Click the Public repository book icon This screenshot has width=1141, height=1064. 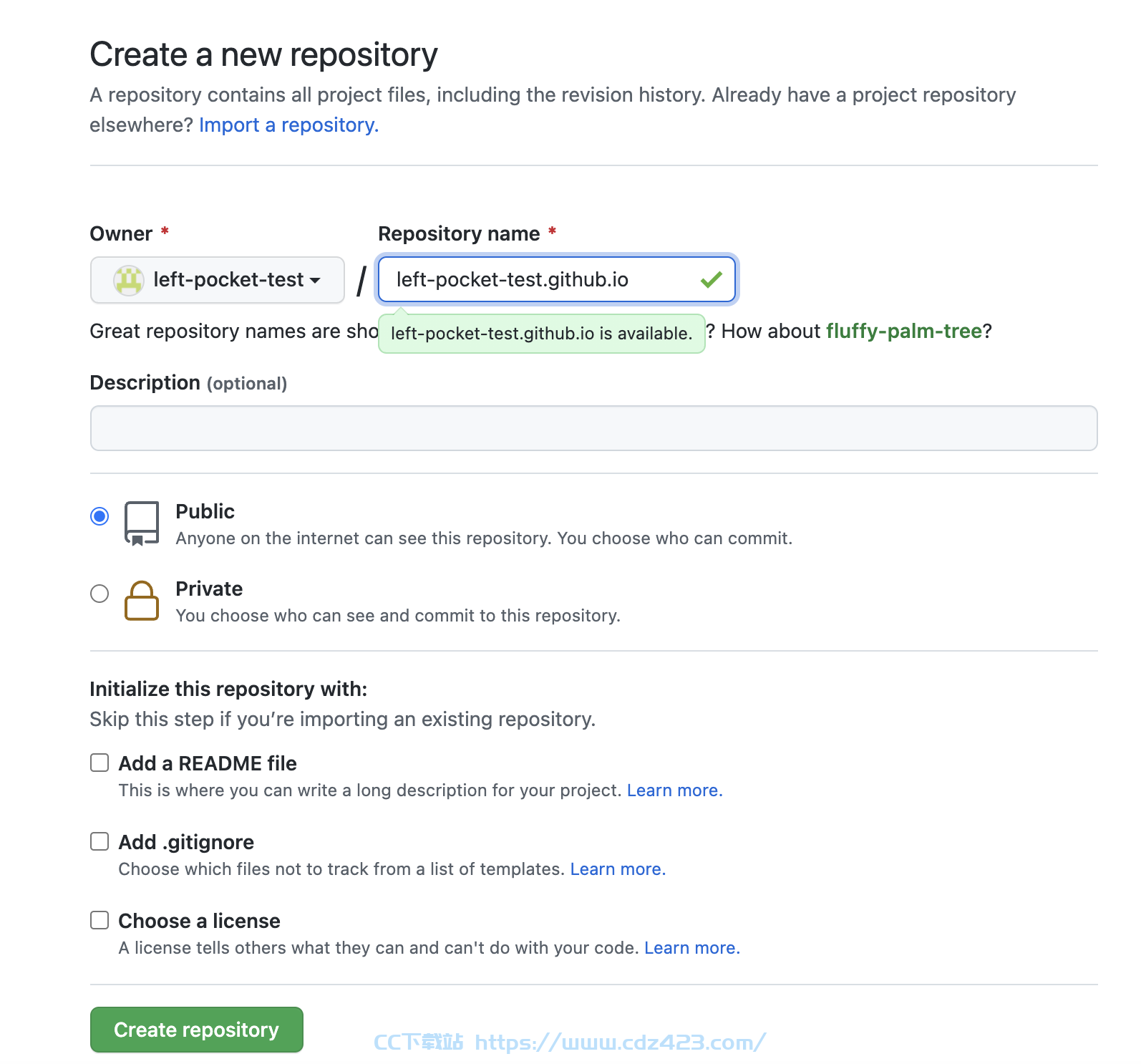click(142, 523)
